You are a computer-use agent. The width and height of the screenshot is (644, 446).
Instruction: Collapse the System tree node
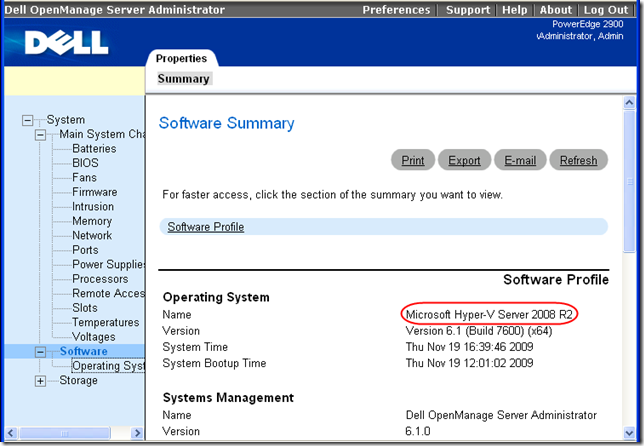28,120
